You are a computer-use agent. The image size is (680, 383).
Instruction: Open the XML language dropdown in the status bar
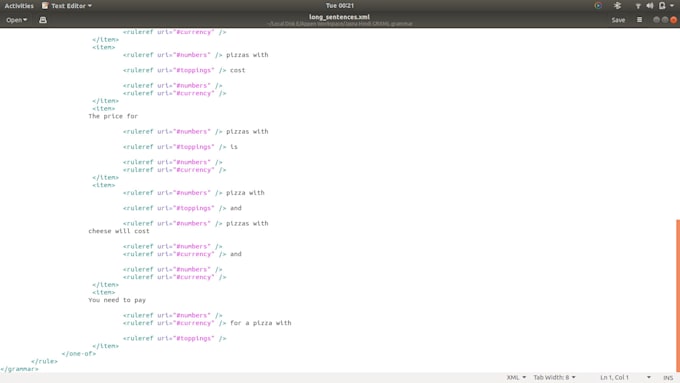[x=516, y=377]
